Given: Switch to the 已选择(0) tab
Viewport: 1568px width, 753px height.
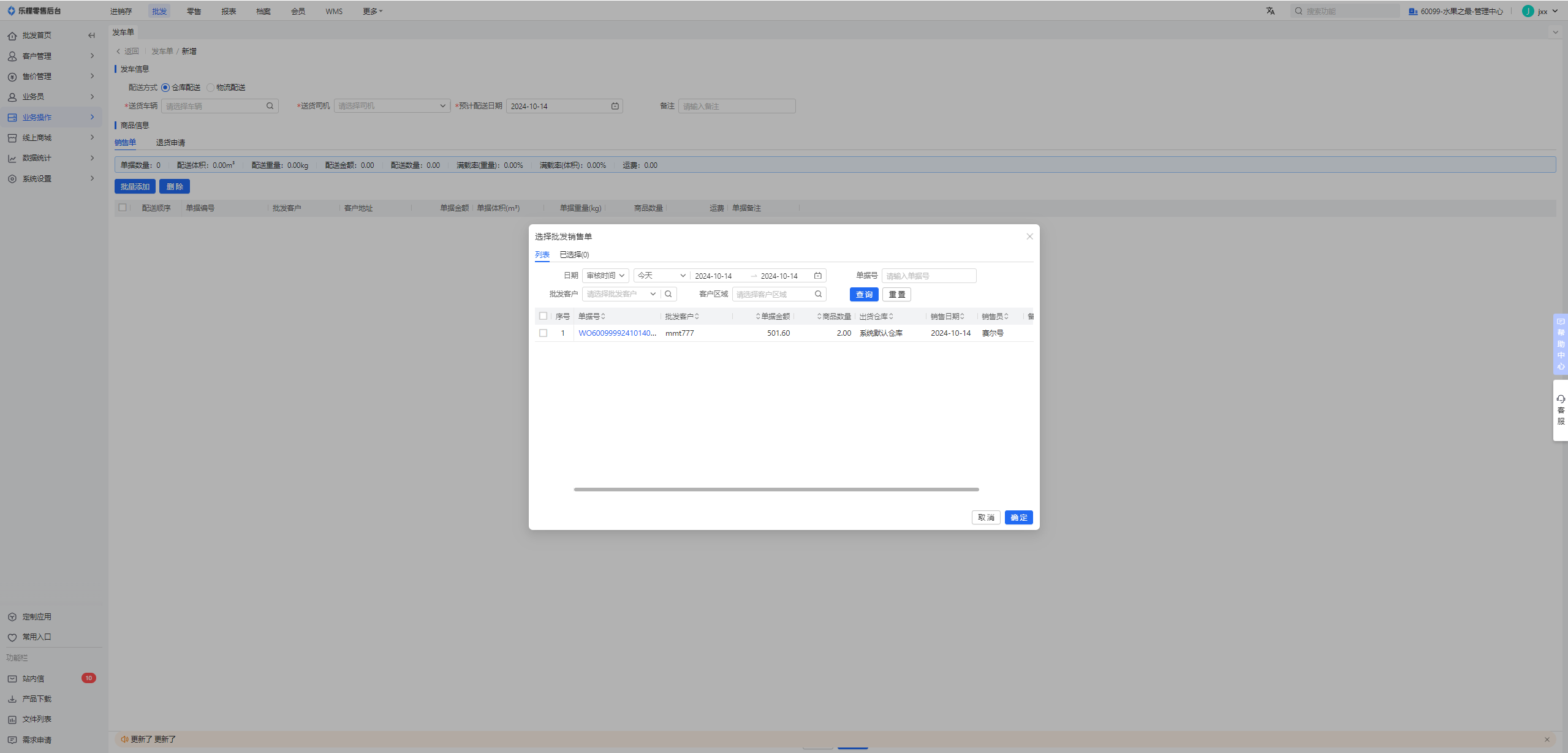Looking at the screenshot, I should point(574,255).
